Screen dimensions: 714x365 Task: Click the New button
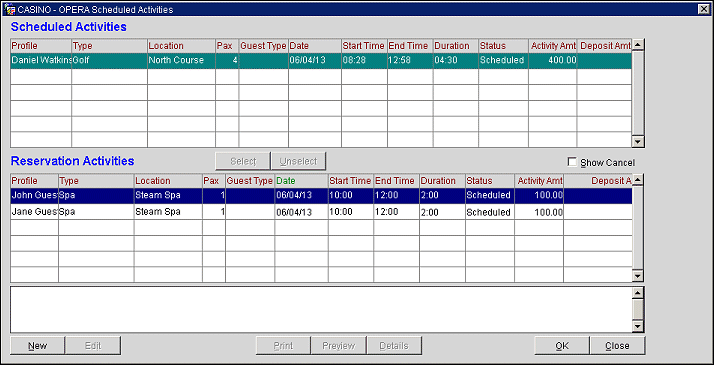point(37,345)
